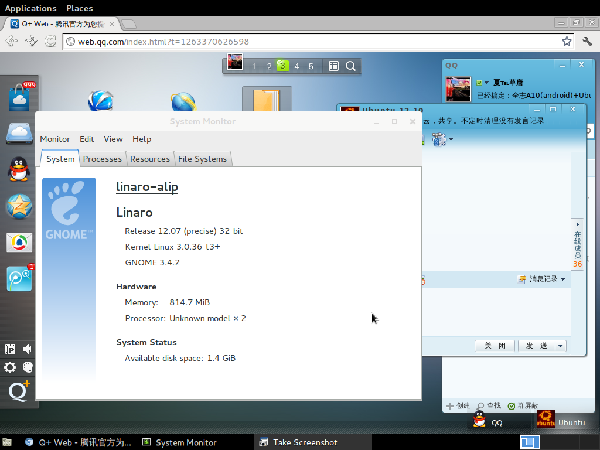Open a new browser tab
Screen dimensions: 600x450
[x=129, y=24]
